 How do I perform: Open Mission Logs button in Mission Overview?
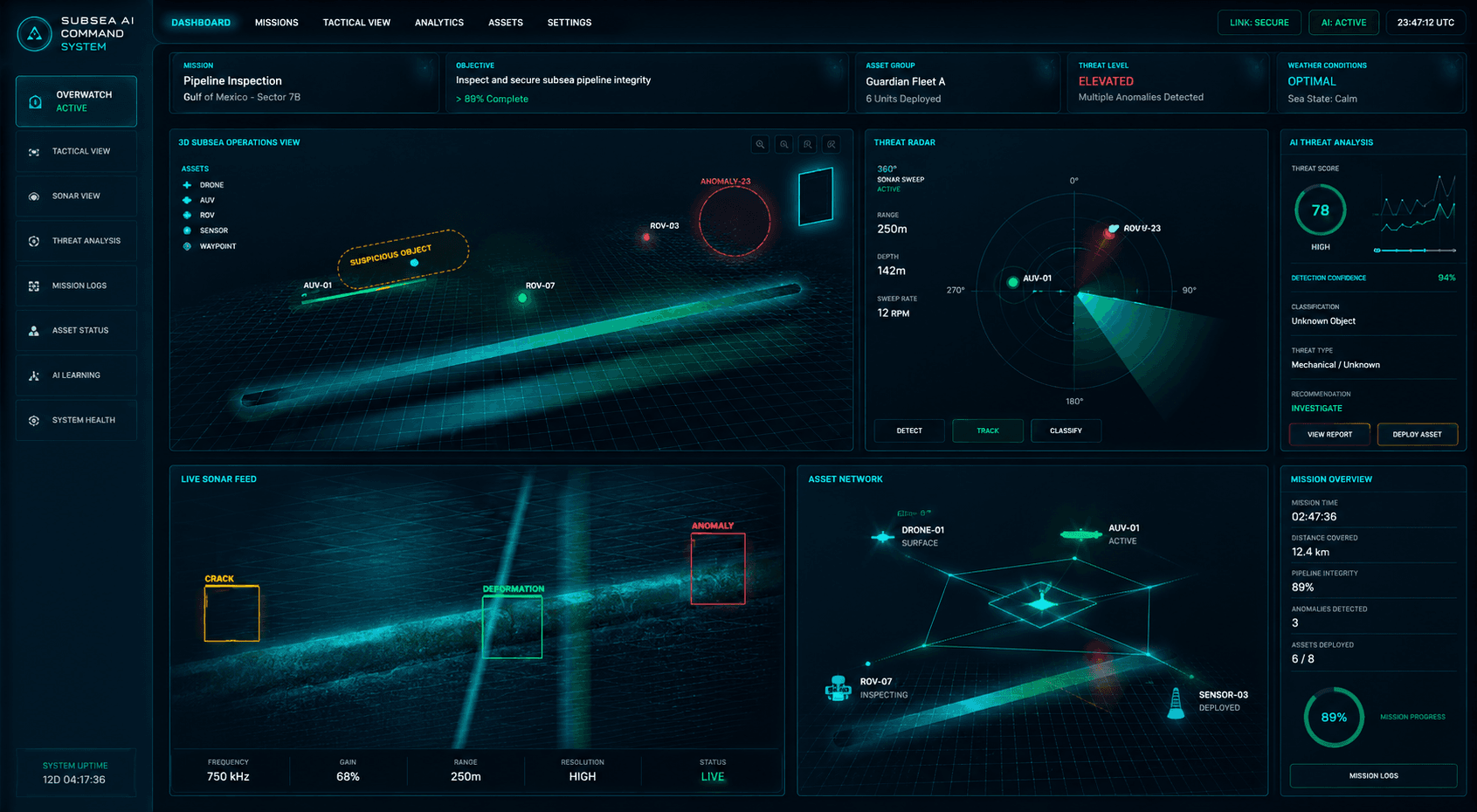1373,775
